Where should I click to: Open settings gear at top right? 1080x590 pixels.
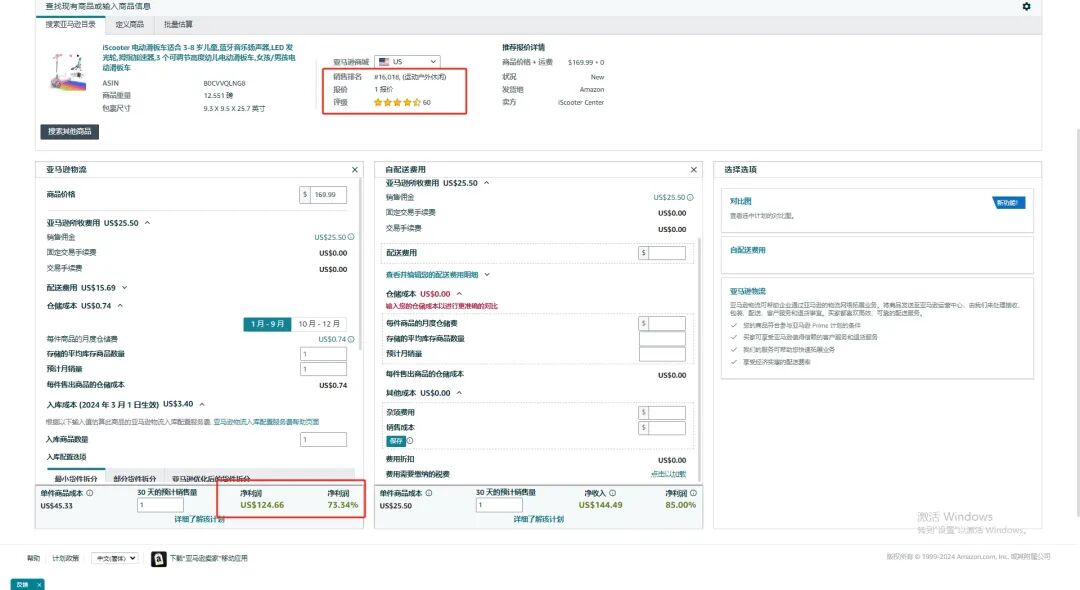coord(1026,6)
